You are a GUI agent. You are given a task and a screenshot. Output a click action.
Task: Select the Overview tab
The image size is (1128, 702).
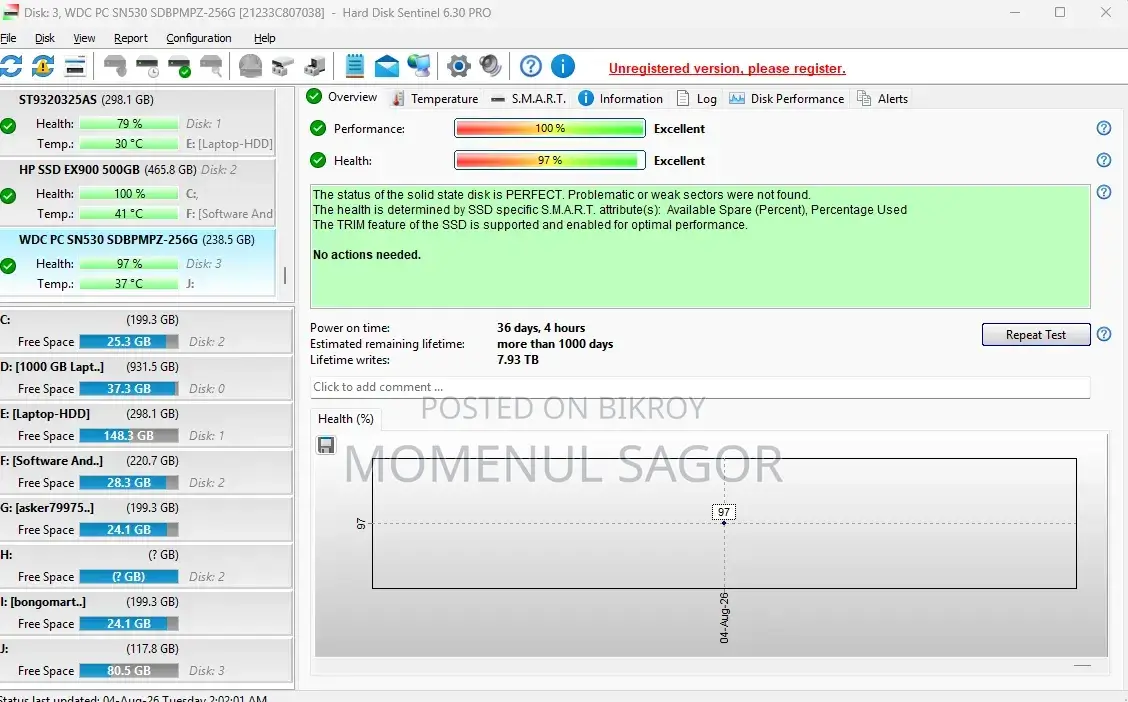point(342,97)
